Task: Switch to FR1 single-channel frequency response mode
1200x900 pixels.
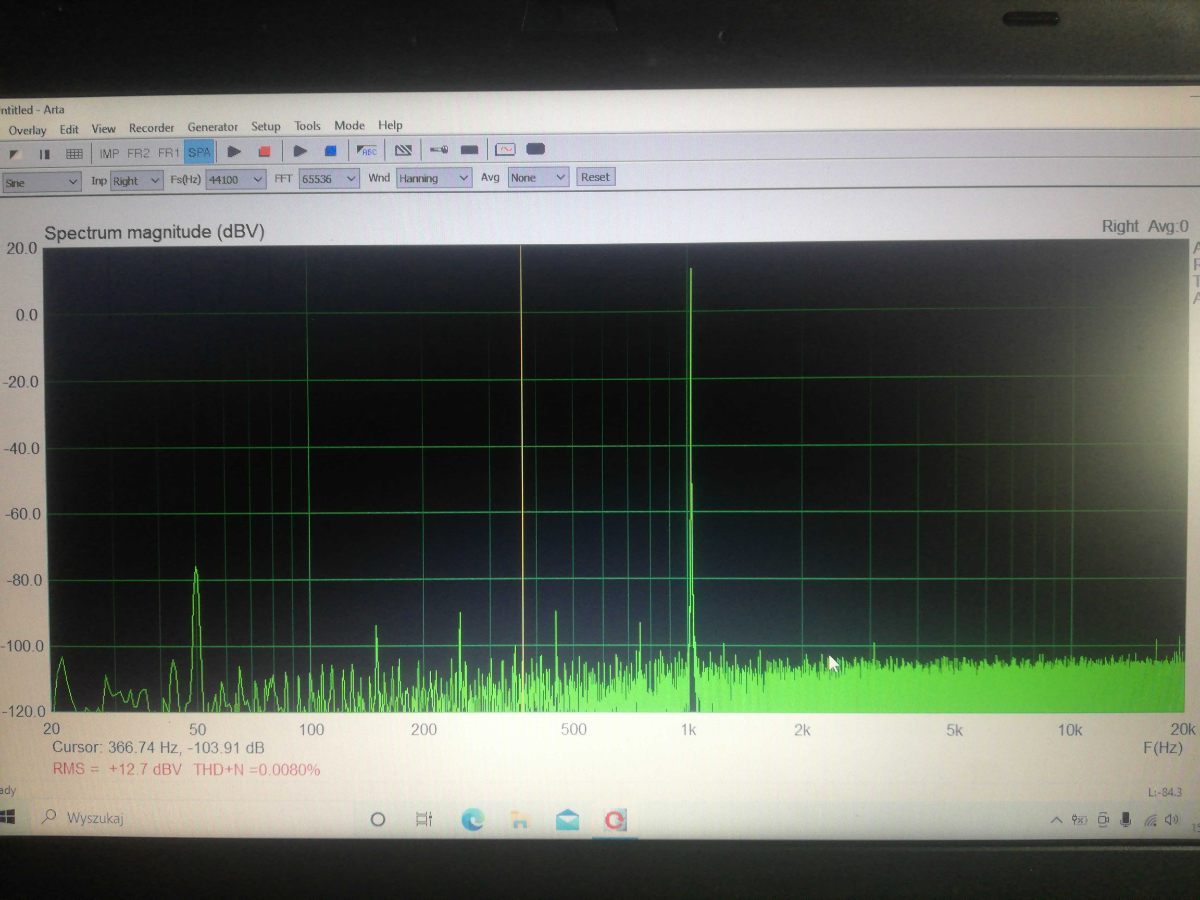Action: pos(169,153)
